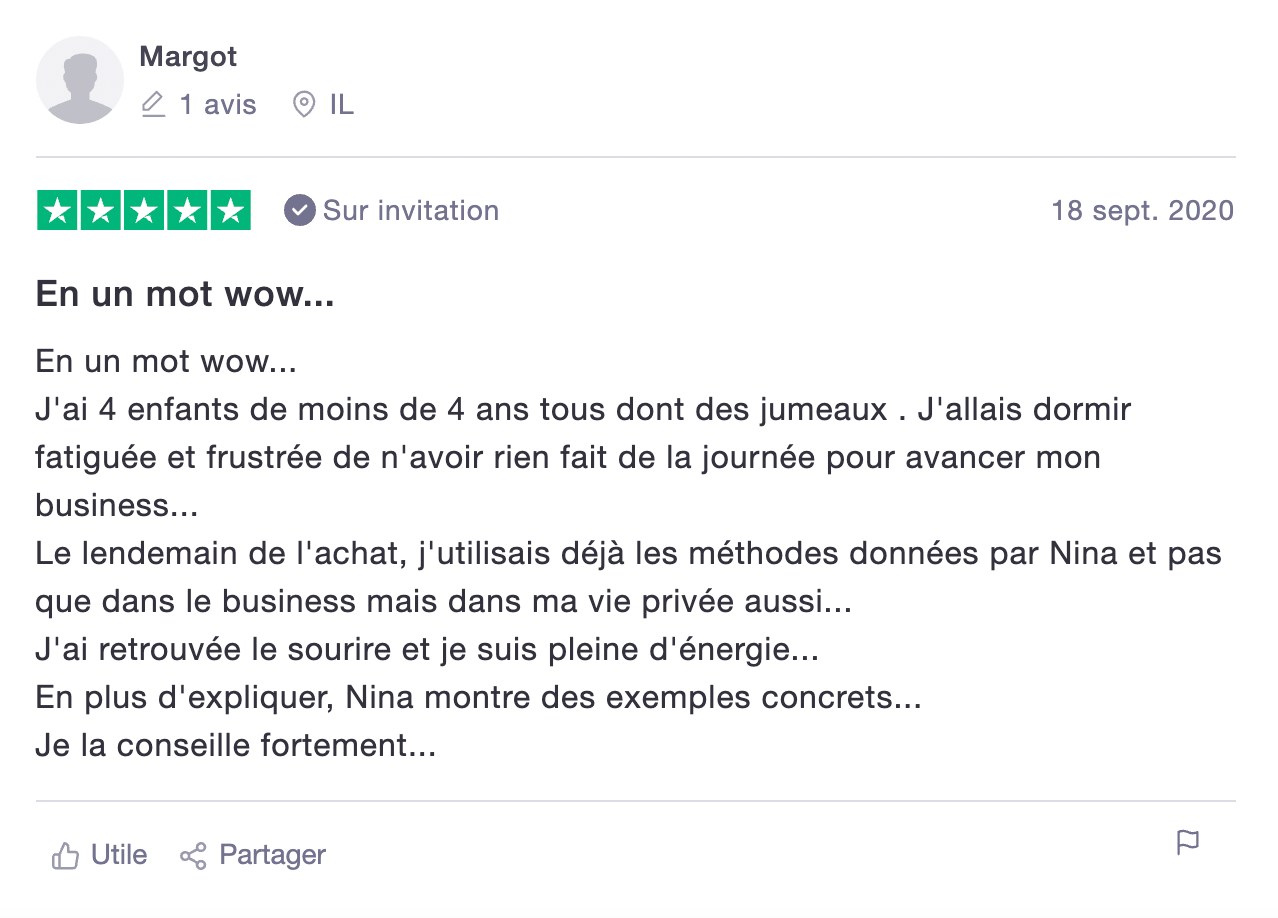Click the fifth green rating star

coord(230,210)
